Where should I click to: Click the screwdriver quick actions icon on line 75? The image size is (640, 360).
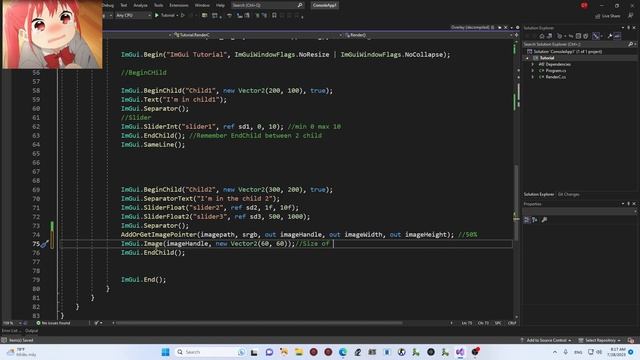click(44, 244)
